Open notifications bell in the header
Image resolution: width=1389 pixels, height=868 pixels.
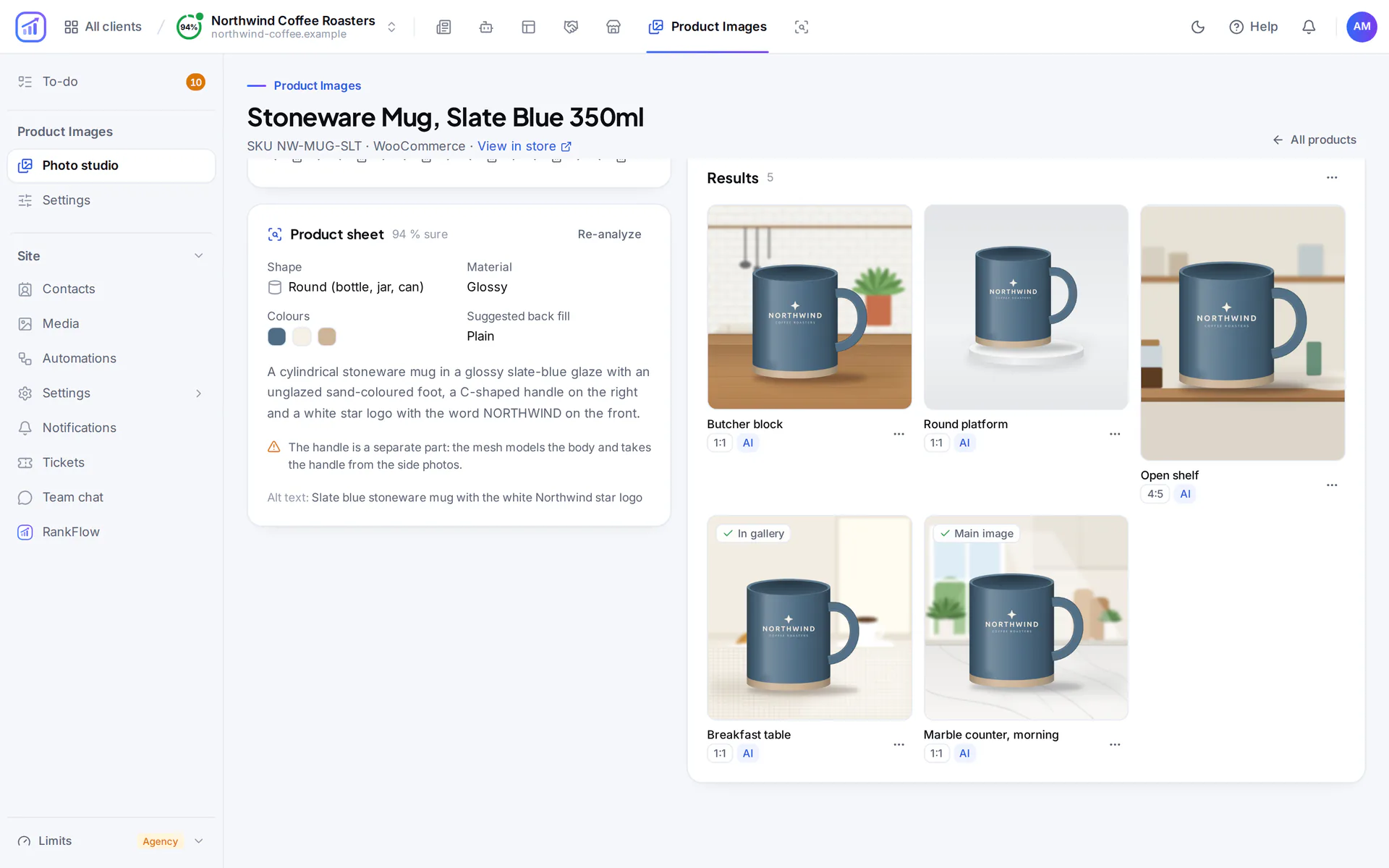(x=1309, y=27)
